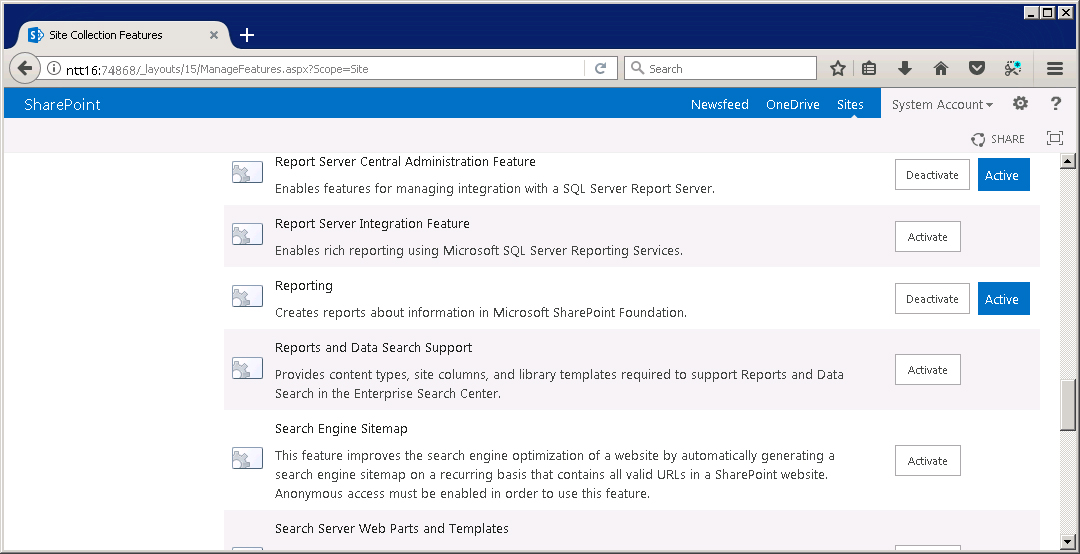The image size is (1080, 554).
Task: Click the "Report Server Integration Feature" title
Action: point(372,223)
